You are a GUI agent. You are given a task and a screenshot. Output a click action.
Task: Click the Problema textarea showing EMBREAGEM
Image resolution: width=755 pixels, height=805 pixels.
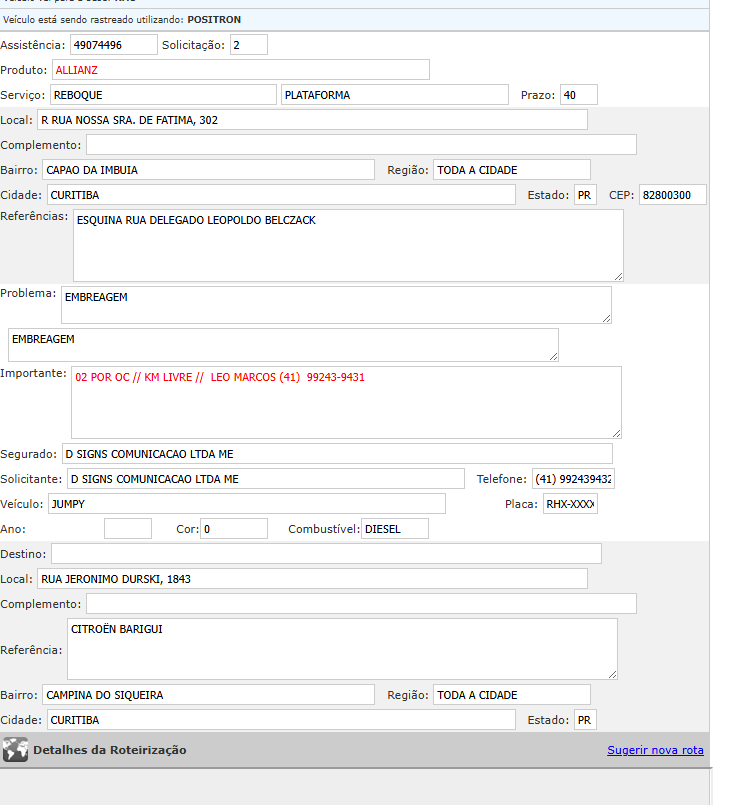coord(336,305)
